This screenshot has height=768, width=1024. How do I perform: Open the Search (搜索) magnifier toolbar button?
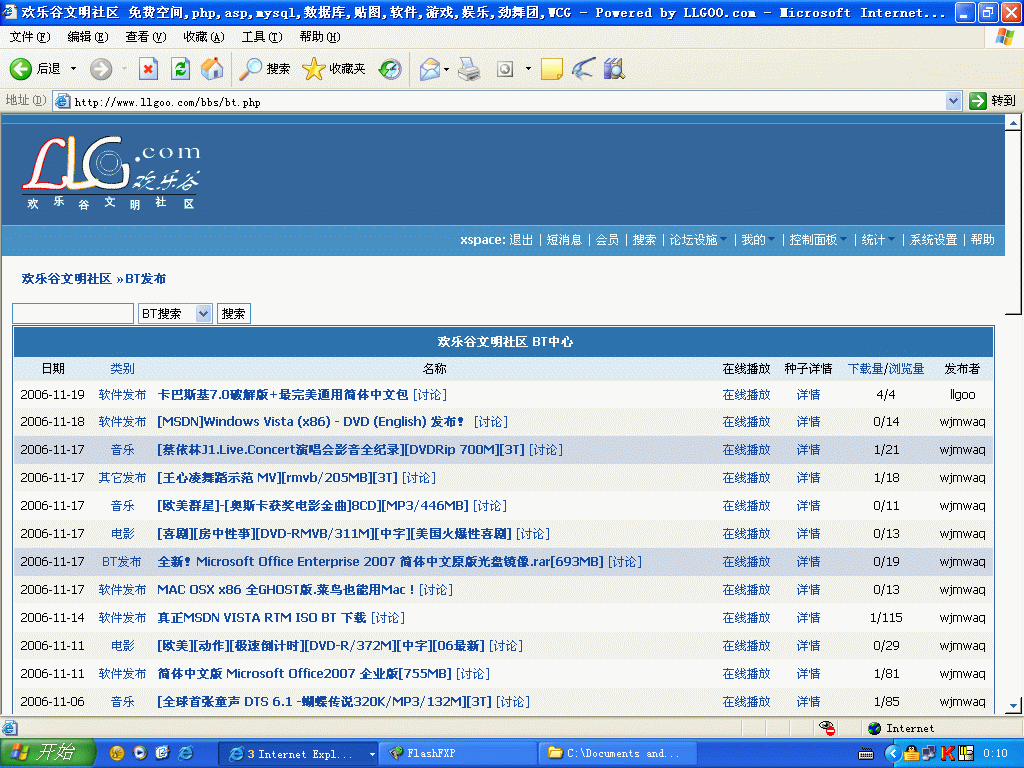[264, 69]
